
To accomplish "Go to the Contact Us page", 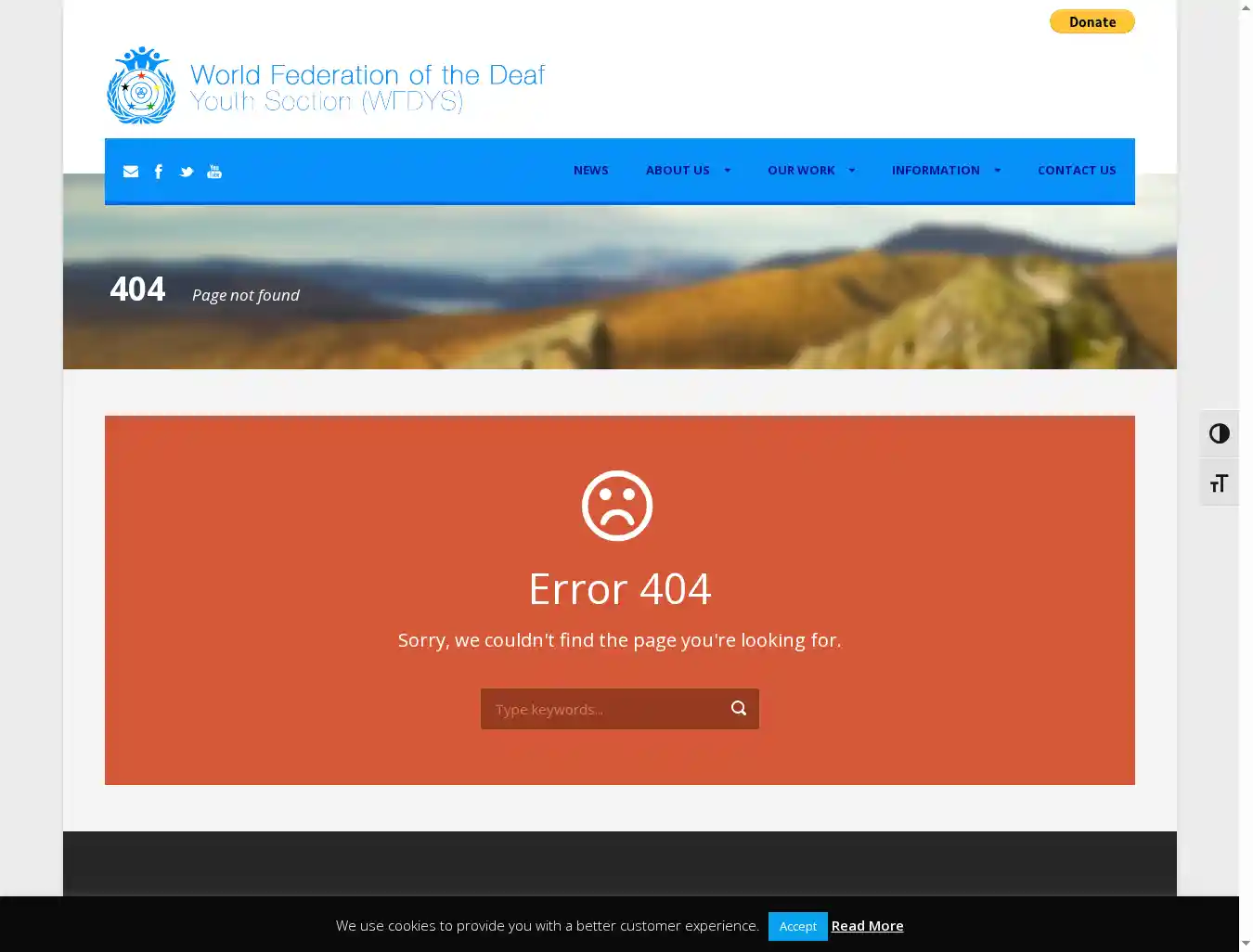I will [x=1077, y=171].
